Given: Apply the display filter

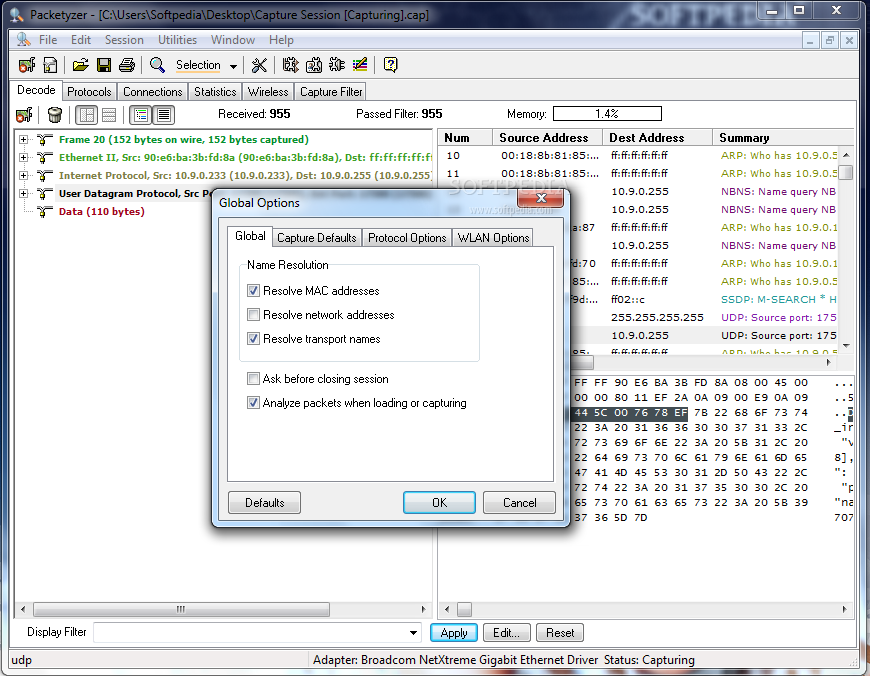Looking at the screenshot, I should tap(454, 633).
